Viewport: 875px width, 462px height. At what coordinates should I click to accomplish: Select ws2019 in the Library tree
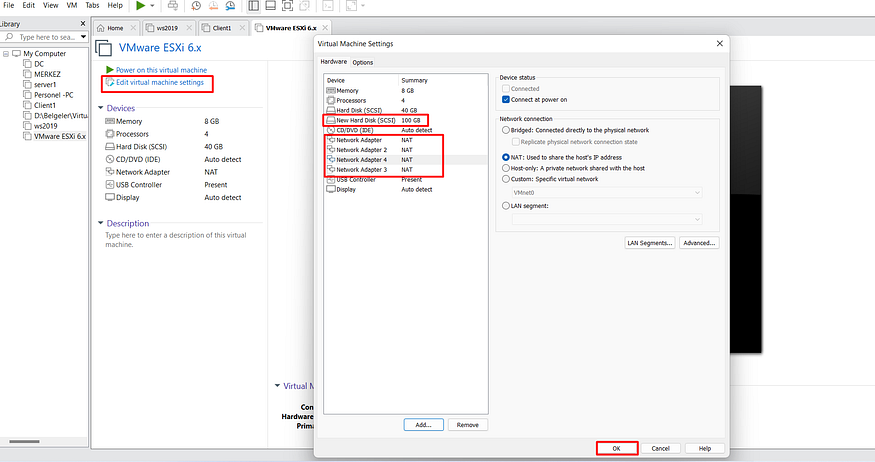pos(46,126)
